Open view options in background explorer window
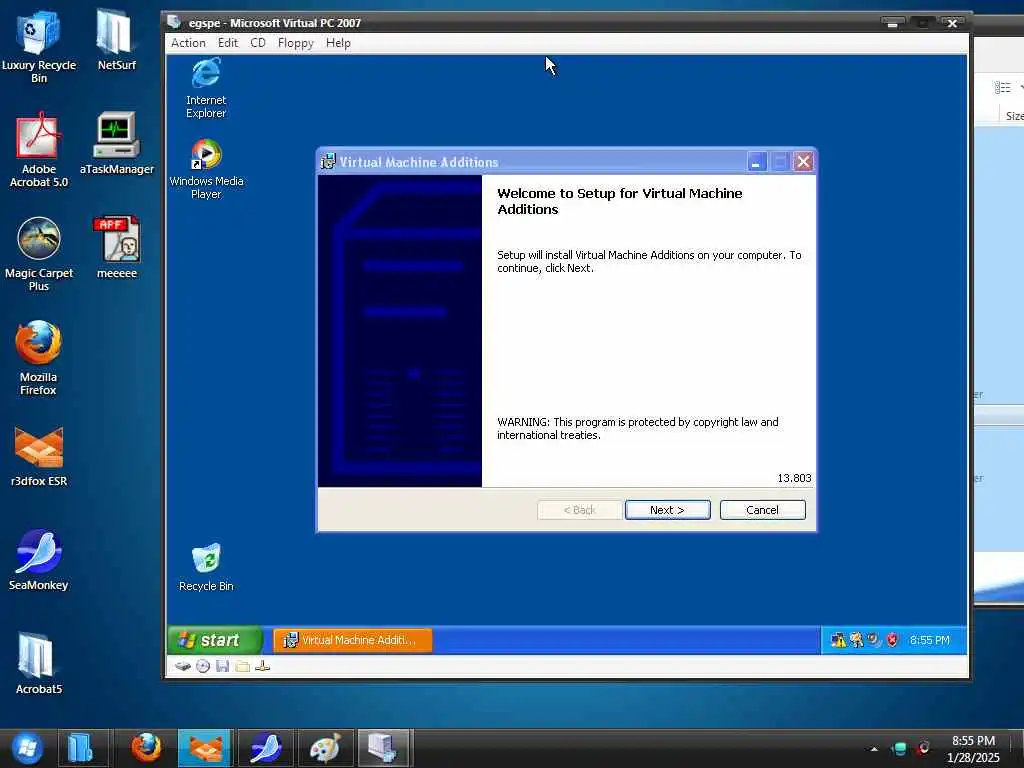This screenshot has width=1024, height=768. pyautogui.click(x=1004, y=87)
